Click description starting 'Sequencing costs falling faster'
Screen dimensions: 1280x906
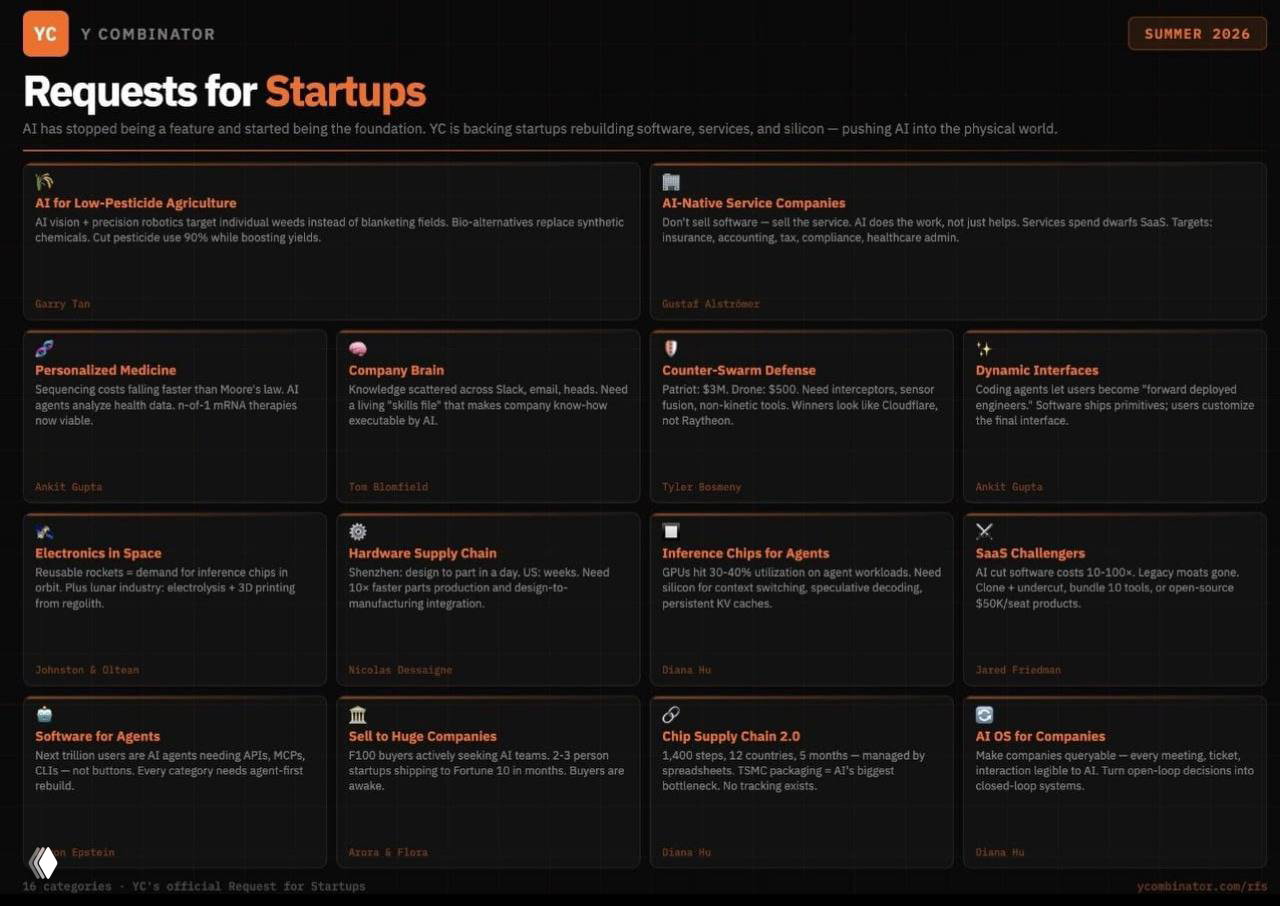click(167, 405)
